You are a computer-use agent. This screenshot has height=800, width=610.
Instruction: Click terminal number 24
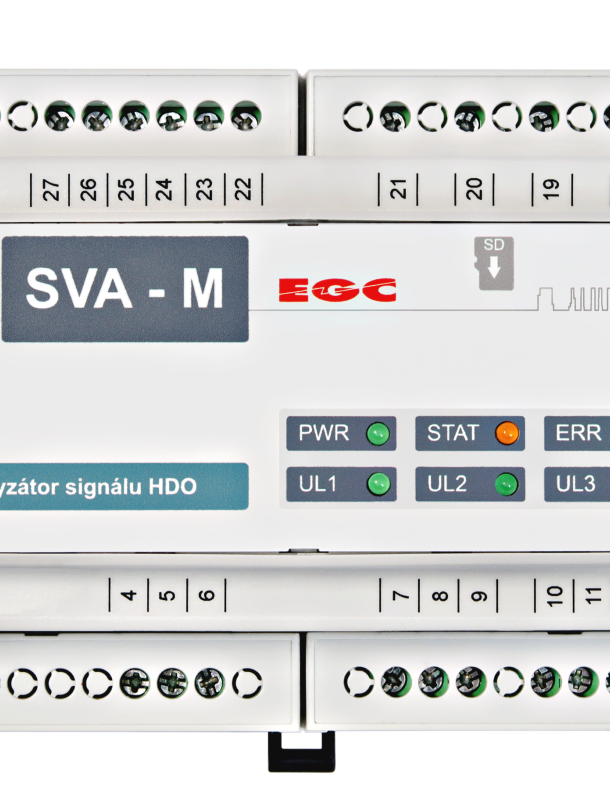pyautogui.click(x=164, y=189)
